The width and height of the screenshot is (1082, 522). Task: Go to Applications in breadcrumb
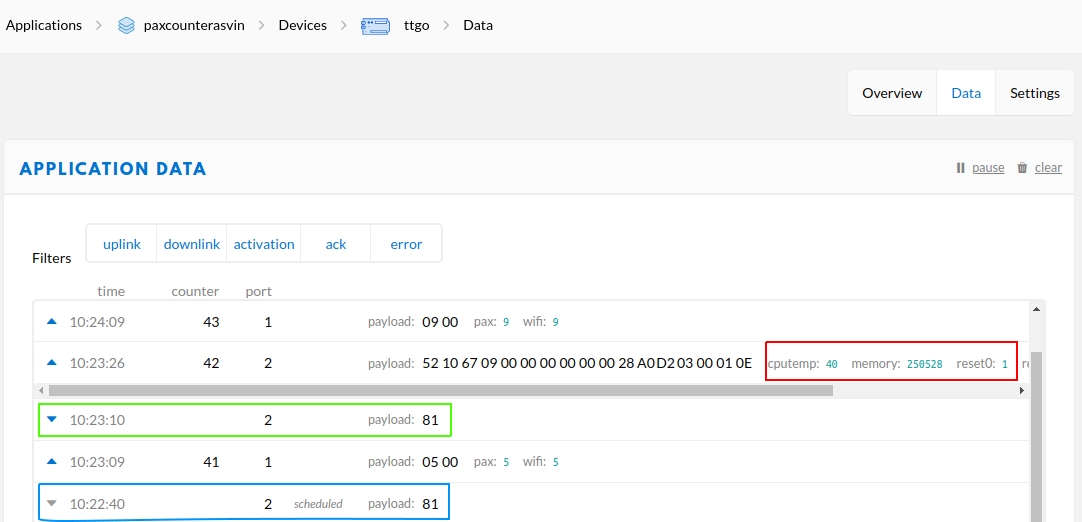tap(44, 26)
